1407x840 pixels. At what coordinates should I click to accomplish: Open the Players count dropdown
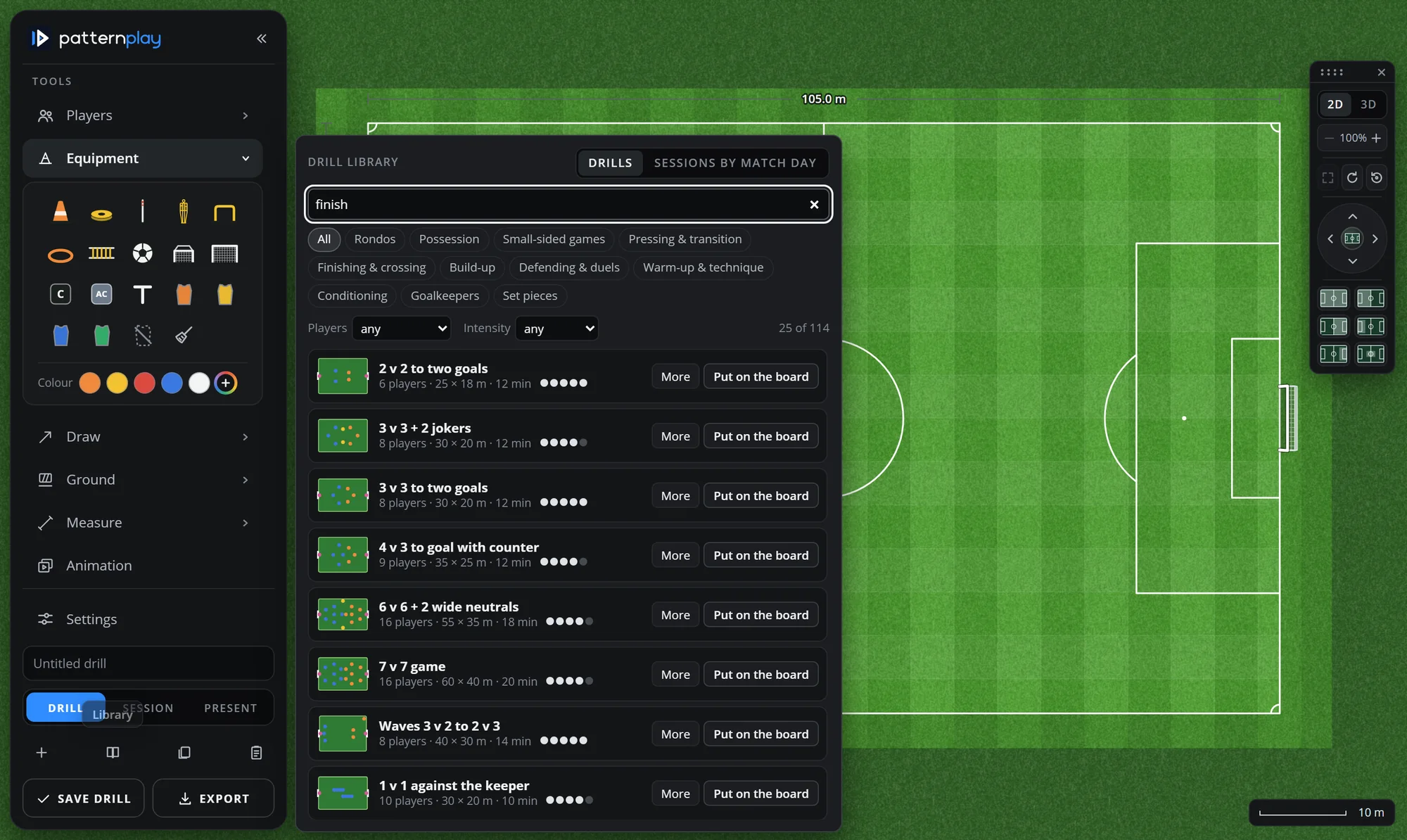(x=401, y=329)
